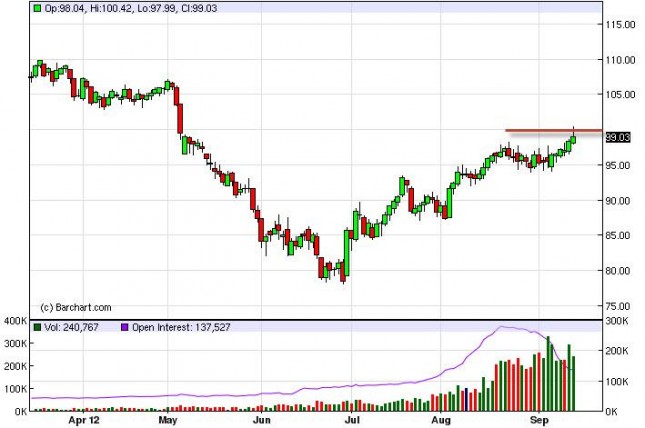Click the 115.00 price axis label
This screenshot has height=428, width=645.
[620, 25]
